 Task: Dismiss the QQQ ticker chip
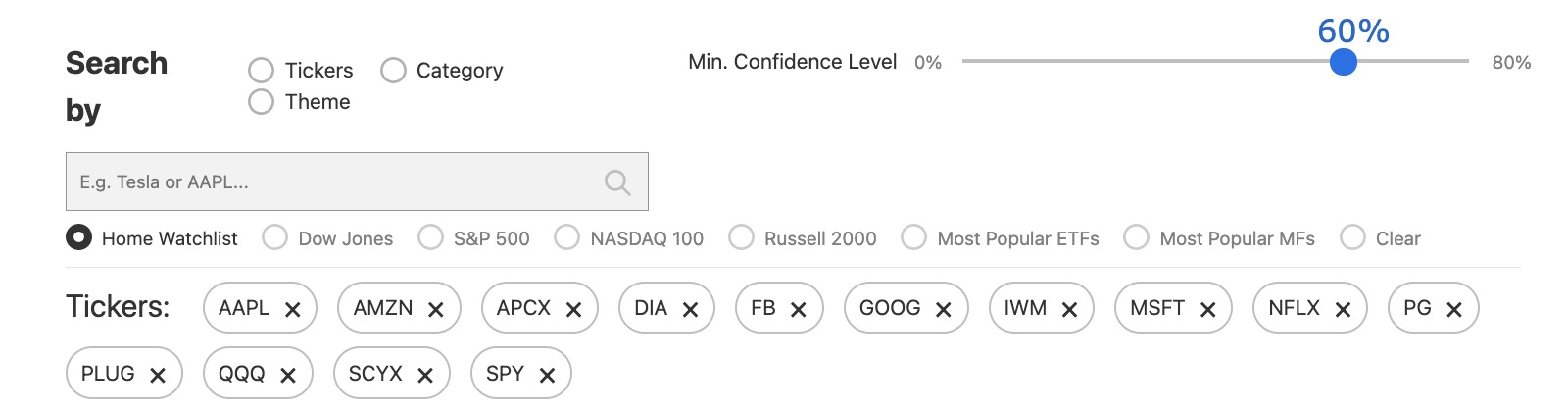(x=288, y=376)
